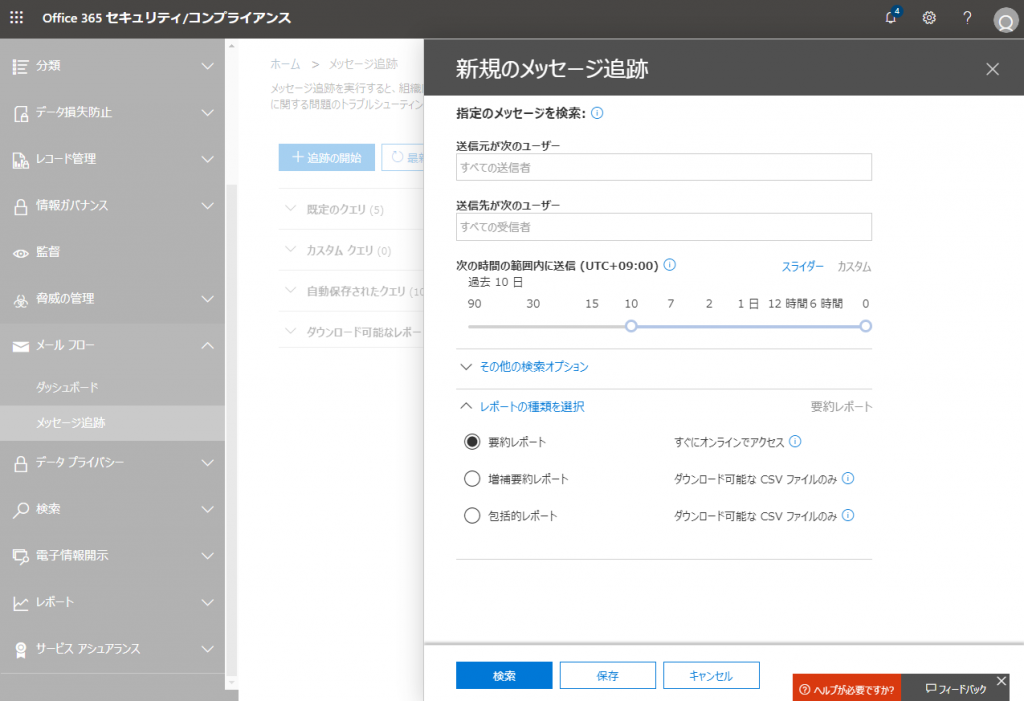The width and height of the screenshot is (1024, 701).
Task: Switch time range to カスタム mode
Action: (x=854, y=267)
